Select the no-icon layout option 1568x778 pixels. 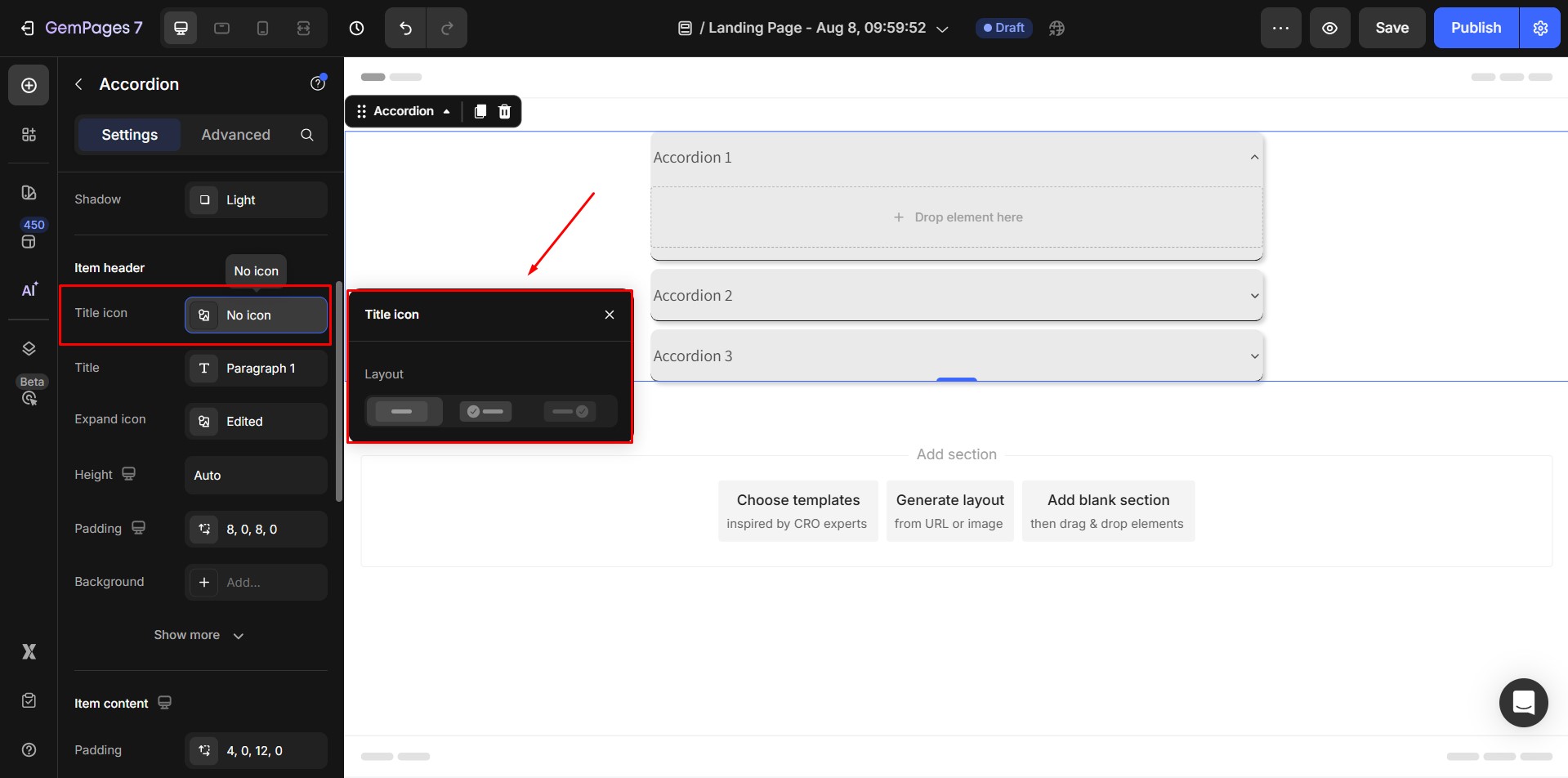click(x=403, y=411)
